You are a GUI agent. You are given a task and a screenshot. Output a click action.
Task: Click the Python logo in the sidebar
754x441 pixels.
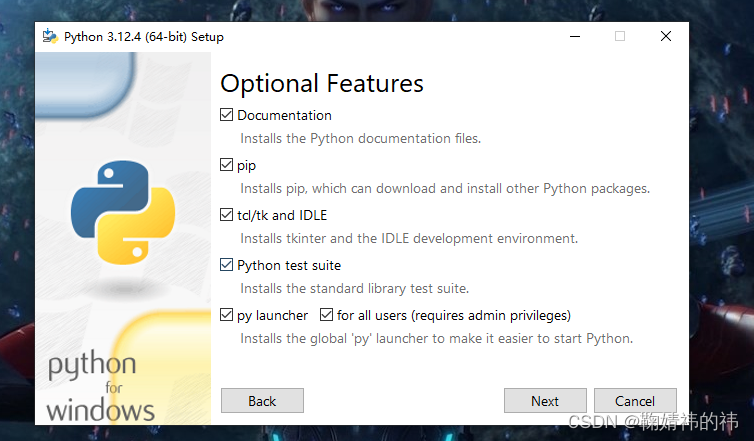(123, 212)
